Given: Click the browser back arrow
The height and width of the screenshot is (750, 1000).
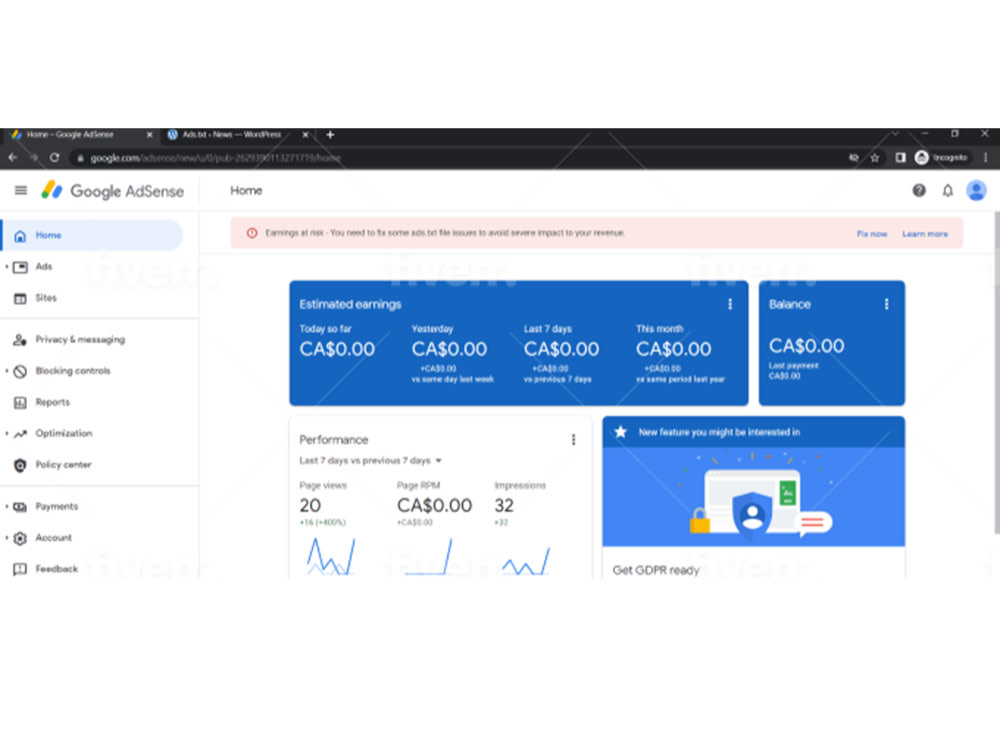Looking at the screenshot, I should [x=13, y=158].
